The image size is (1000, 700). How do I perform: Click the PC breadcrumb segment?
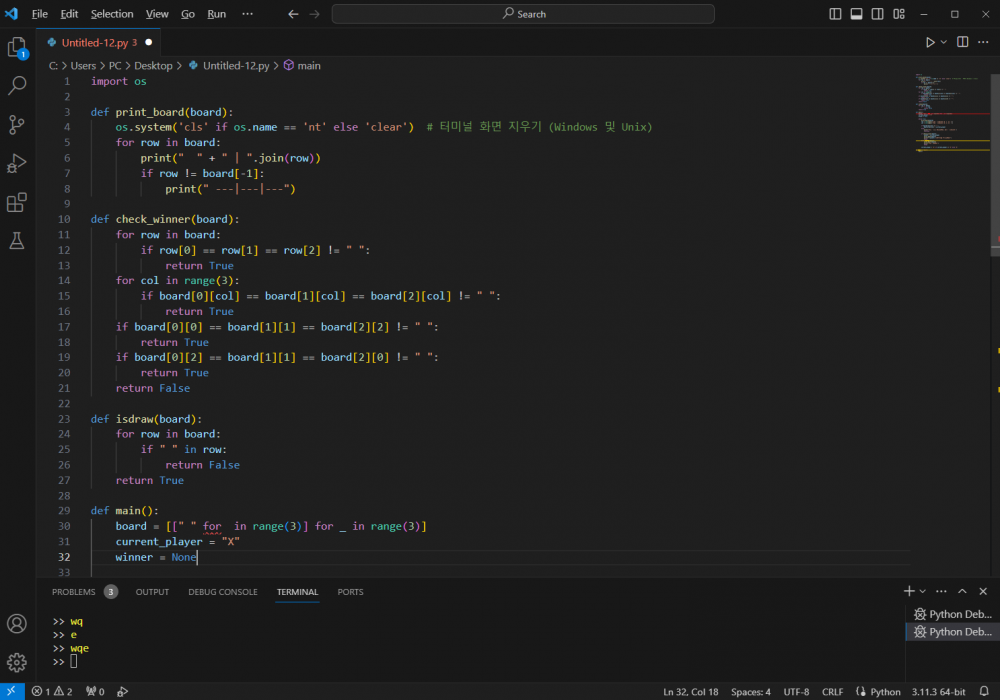115,66
